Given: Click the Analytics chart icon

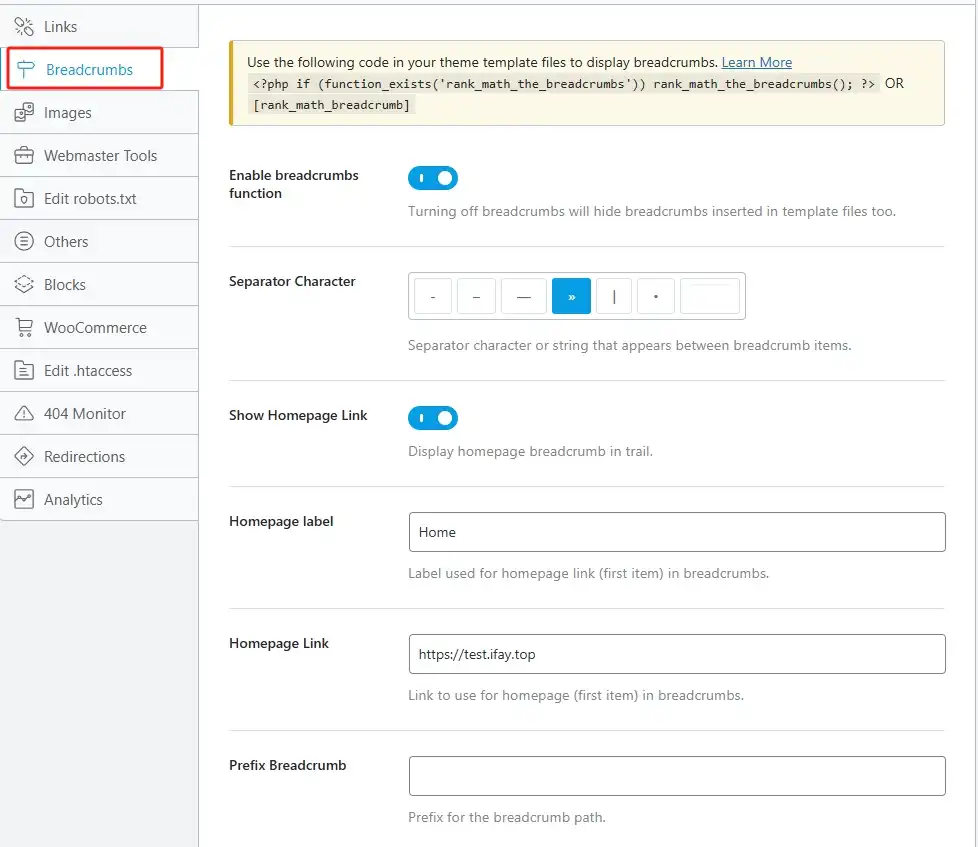Looking at the screenshot, I should click(24, 500).
